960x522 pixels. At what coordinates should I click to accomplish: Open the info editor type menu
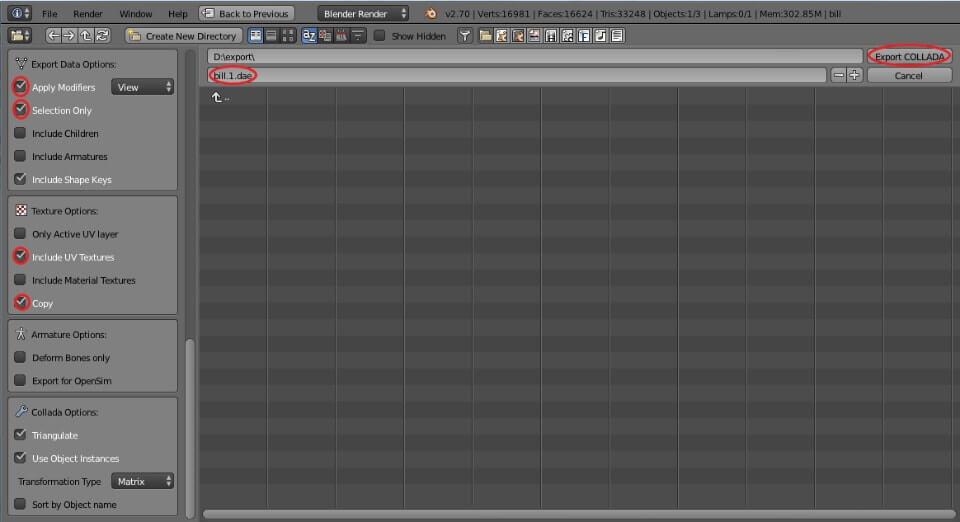[20, 13]
